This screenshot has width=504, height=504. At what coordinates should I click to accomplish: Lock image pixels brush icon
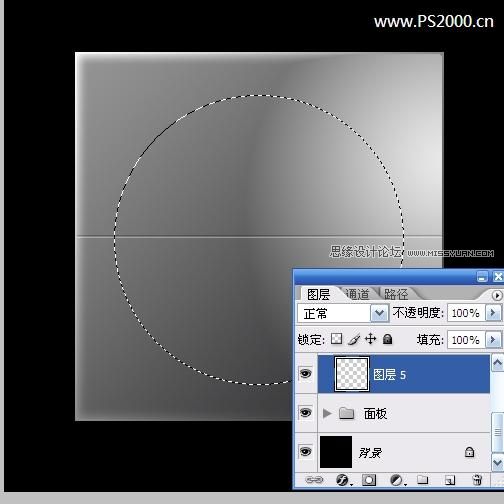(354, 339)
